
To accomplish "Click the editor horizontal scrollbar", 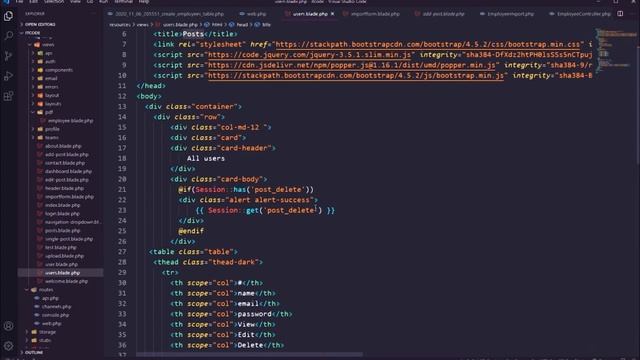I will [249, 354].
